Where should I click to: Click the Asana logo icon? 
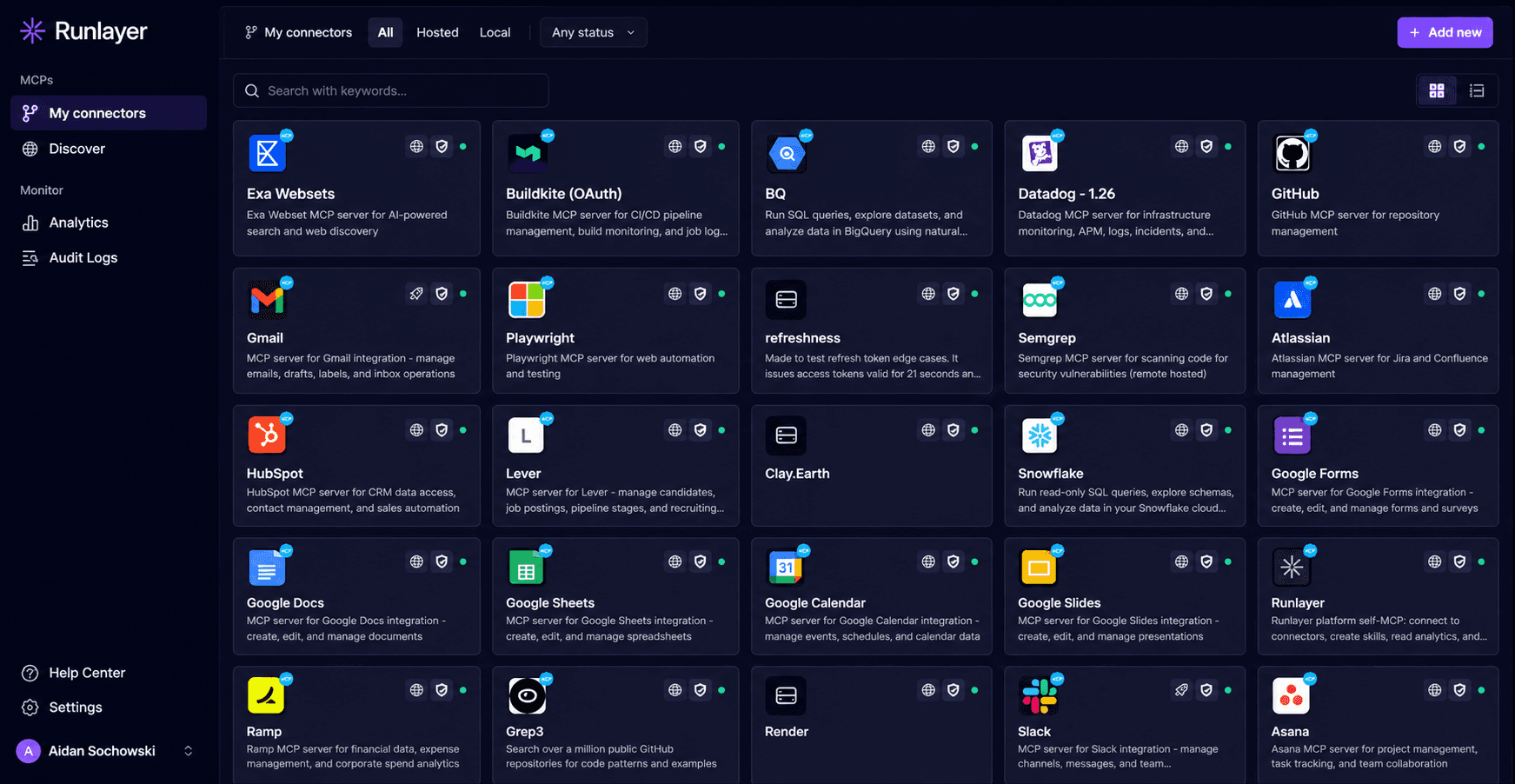pos(1292,695)
